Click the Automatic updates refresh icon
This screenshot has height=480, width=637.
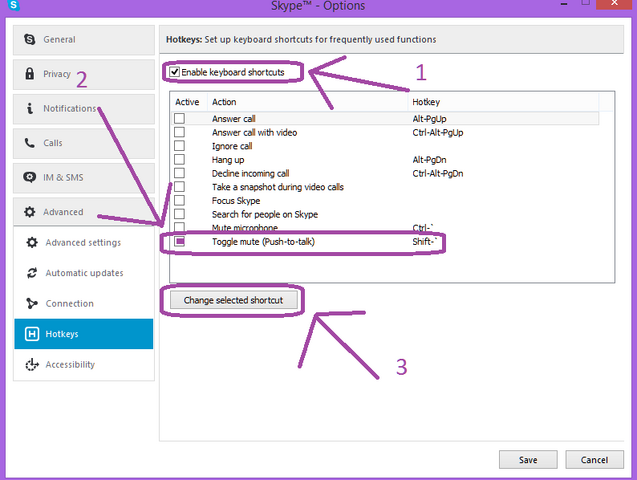32,273
